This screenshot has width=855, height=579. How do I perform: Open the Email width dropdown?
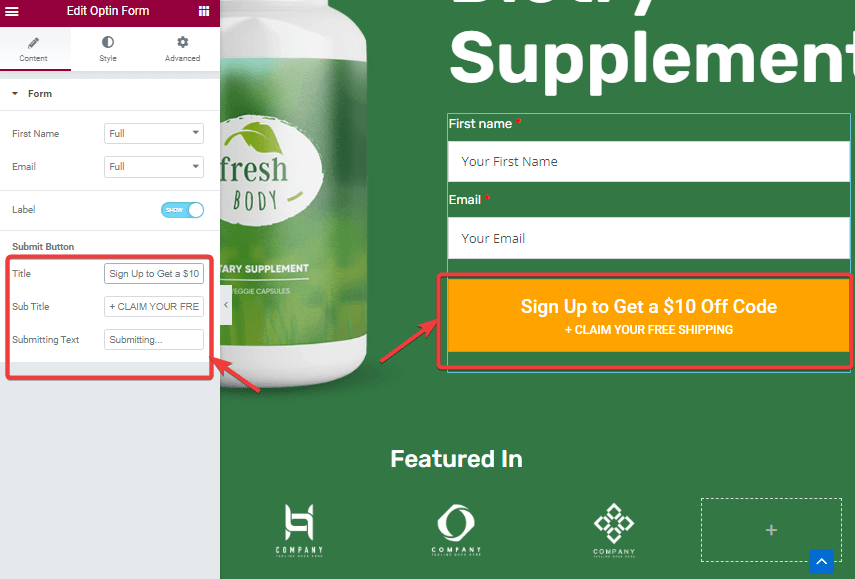click(x=154, y=167)
